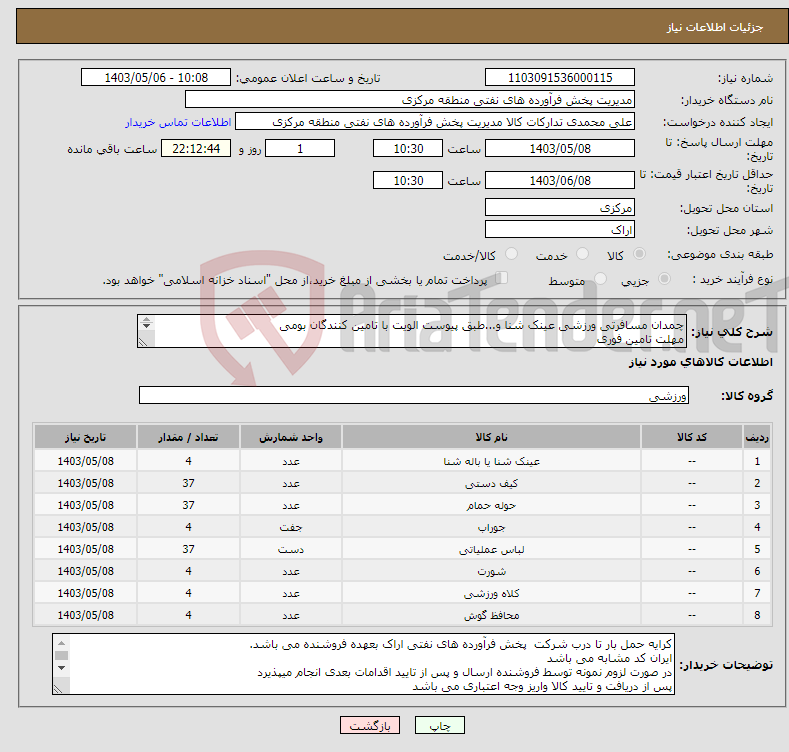The width and height of the screenshot is (789, 752).
Task: Click the item name کیف دستی
Action: [x=491, y=483]
